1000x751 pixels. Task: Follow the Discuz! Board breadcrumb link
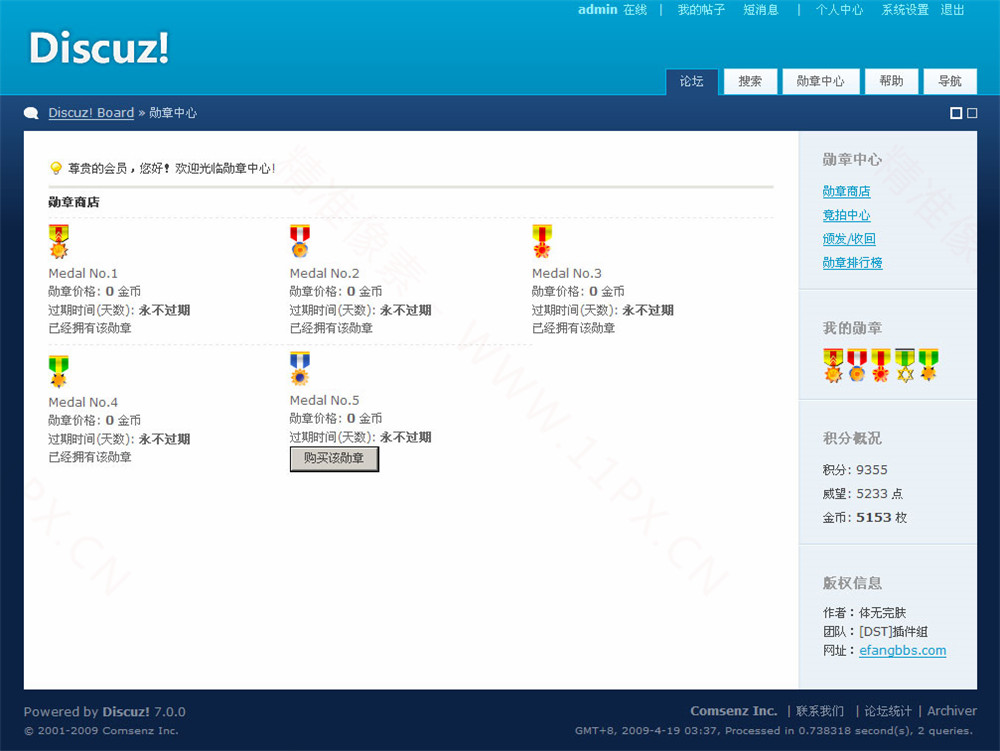(91, 113)
